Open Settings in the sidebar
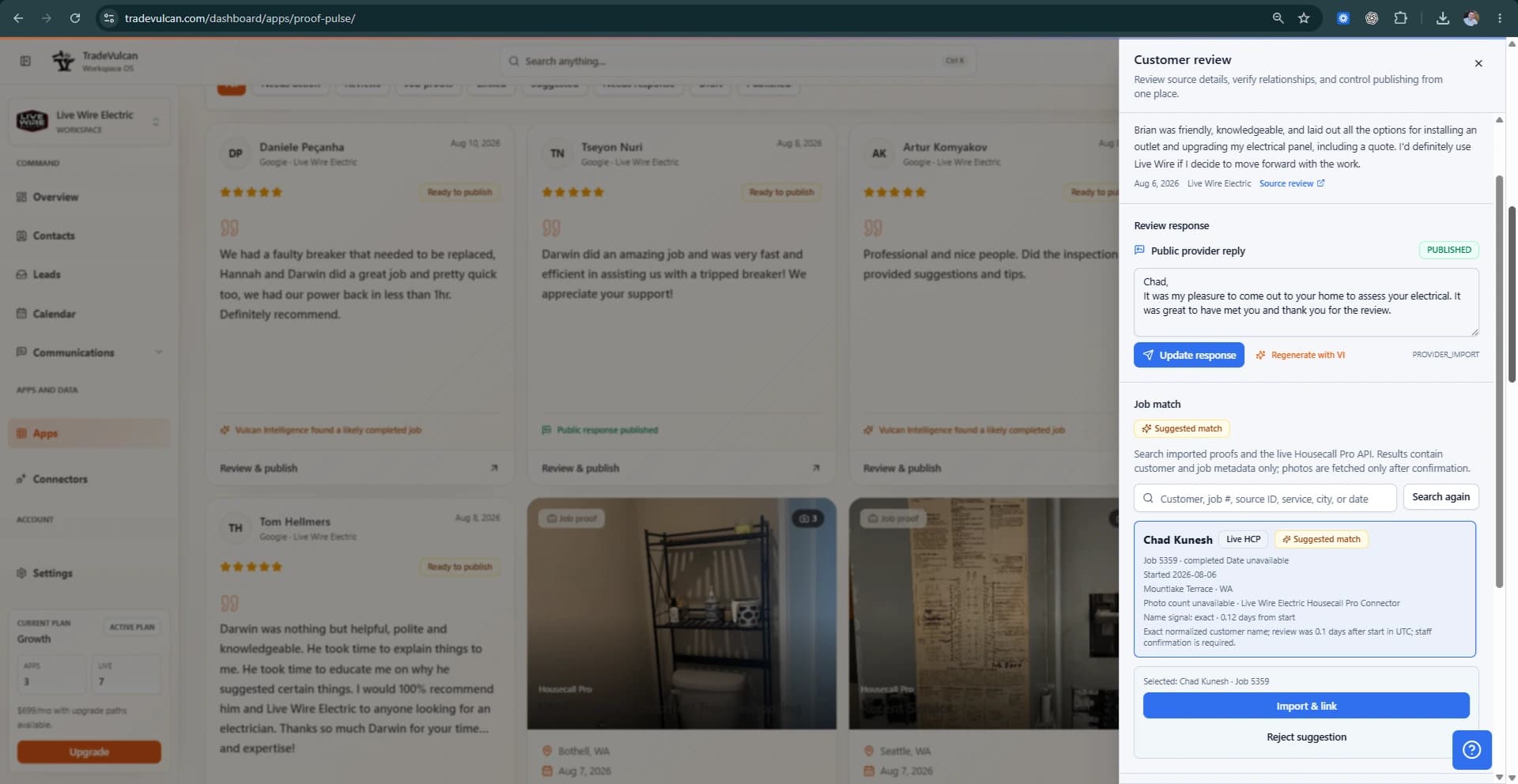Image resolution: width=1518 pixels, height=784 pixels. tap(89, 573)
